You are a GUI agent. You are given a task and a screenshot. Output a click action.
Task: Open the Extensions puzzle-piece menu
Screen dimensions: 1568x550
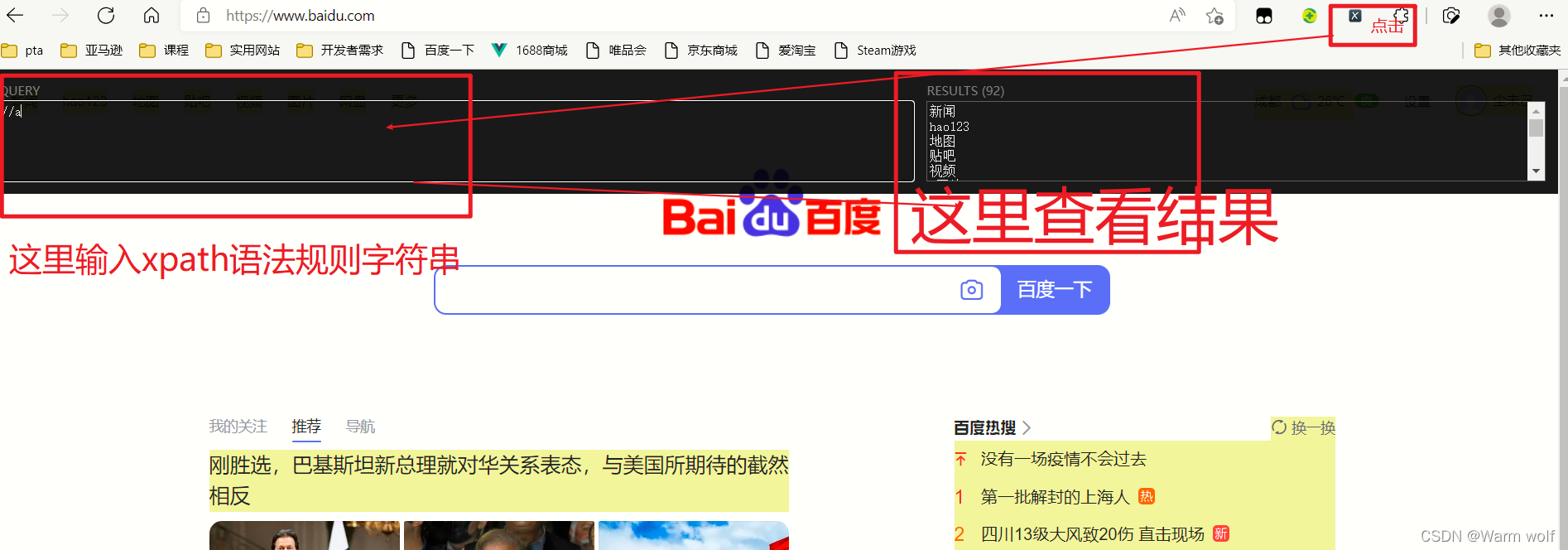(1401, 16)
